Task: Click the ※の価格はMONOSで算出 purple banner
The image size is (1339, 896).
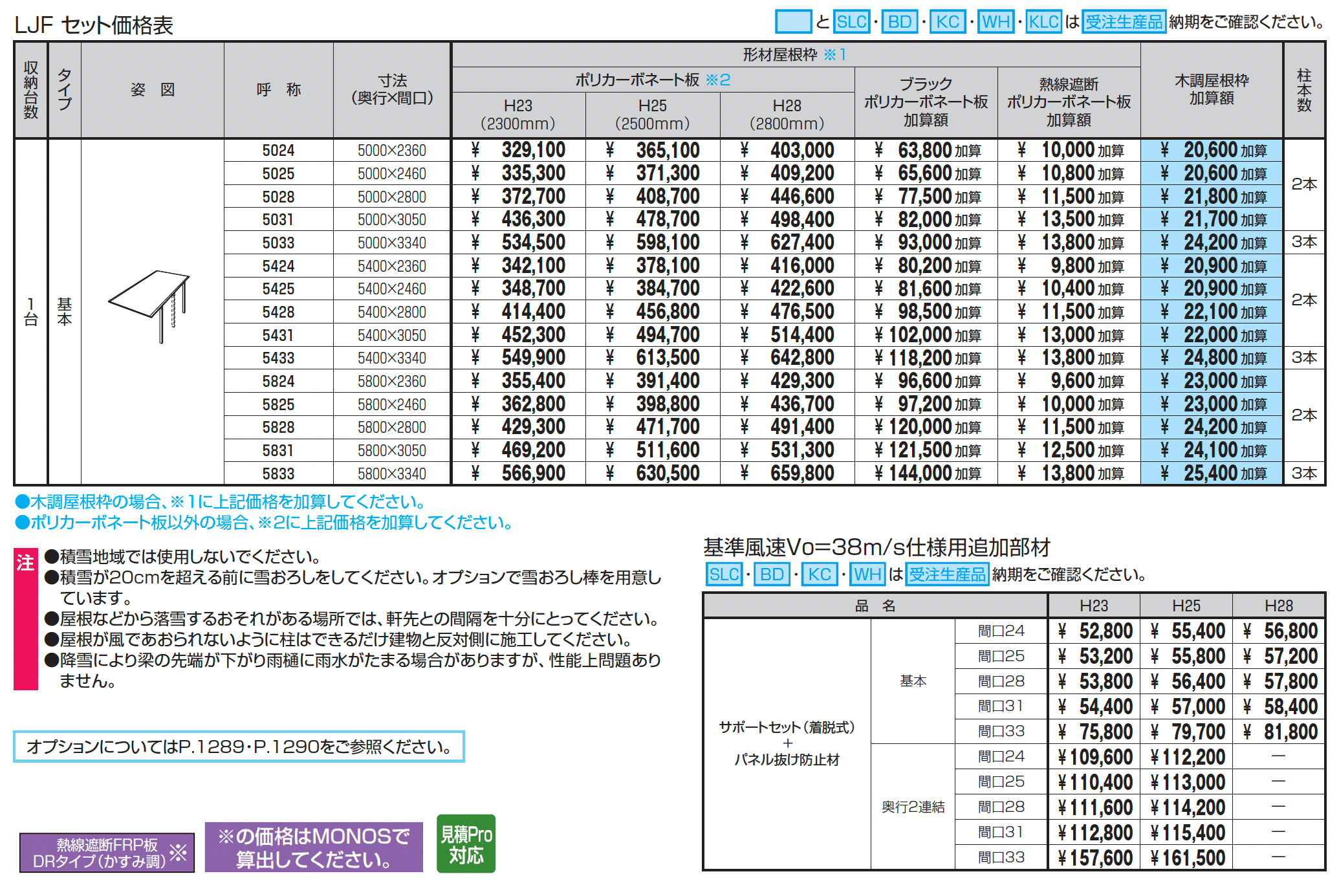Action: pyautogui.click(x=314, y=847)
